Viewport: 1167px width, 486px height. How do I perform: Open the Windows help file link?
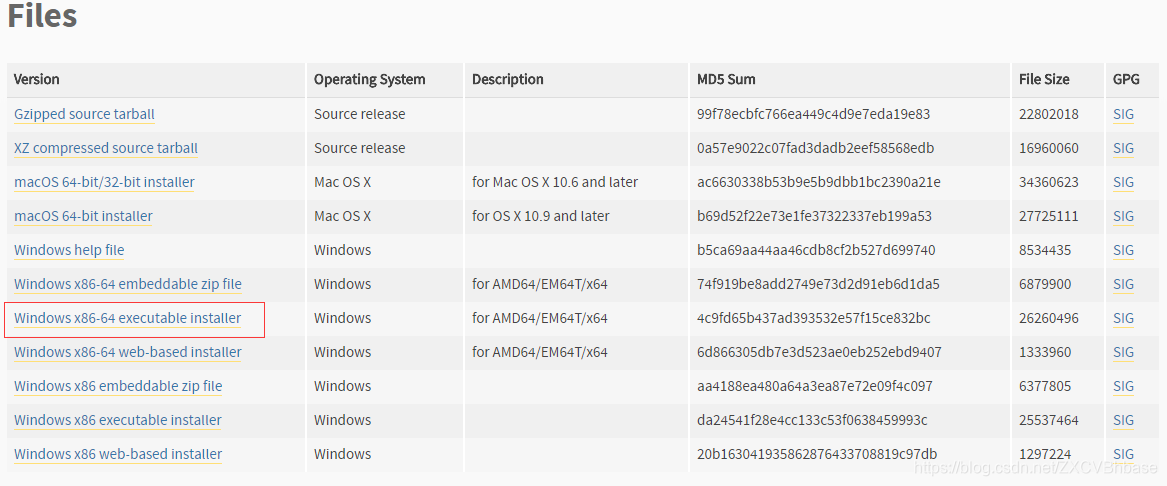pos(69,250)
